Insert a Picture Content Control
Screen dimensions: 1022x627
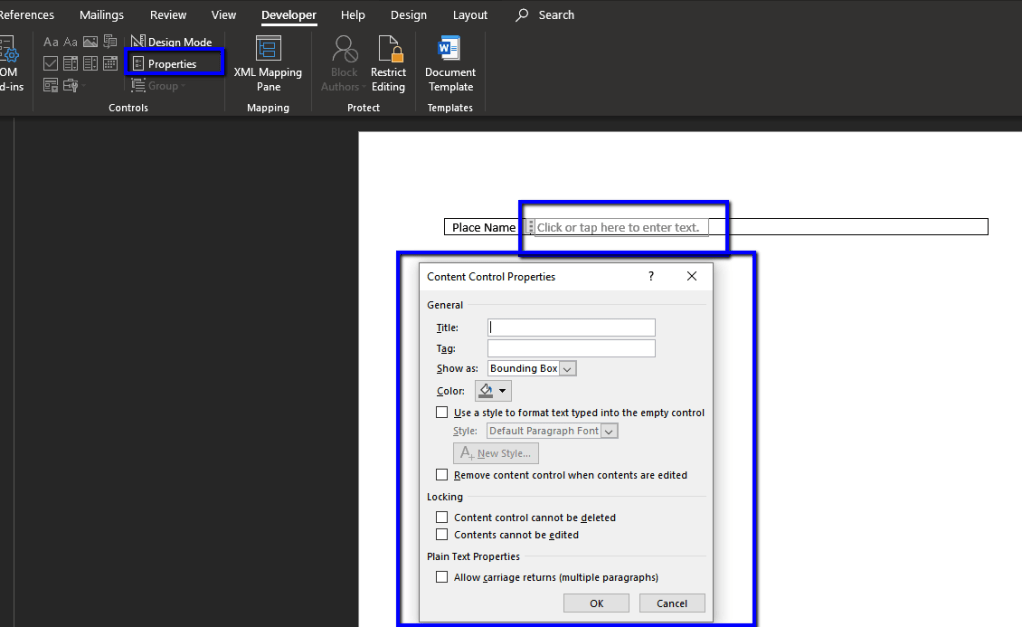(90, 42)
